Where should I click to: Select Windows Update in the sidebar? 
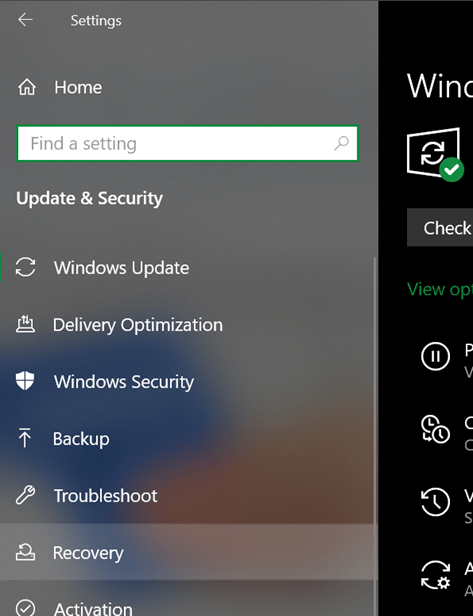tap(188, 268)
